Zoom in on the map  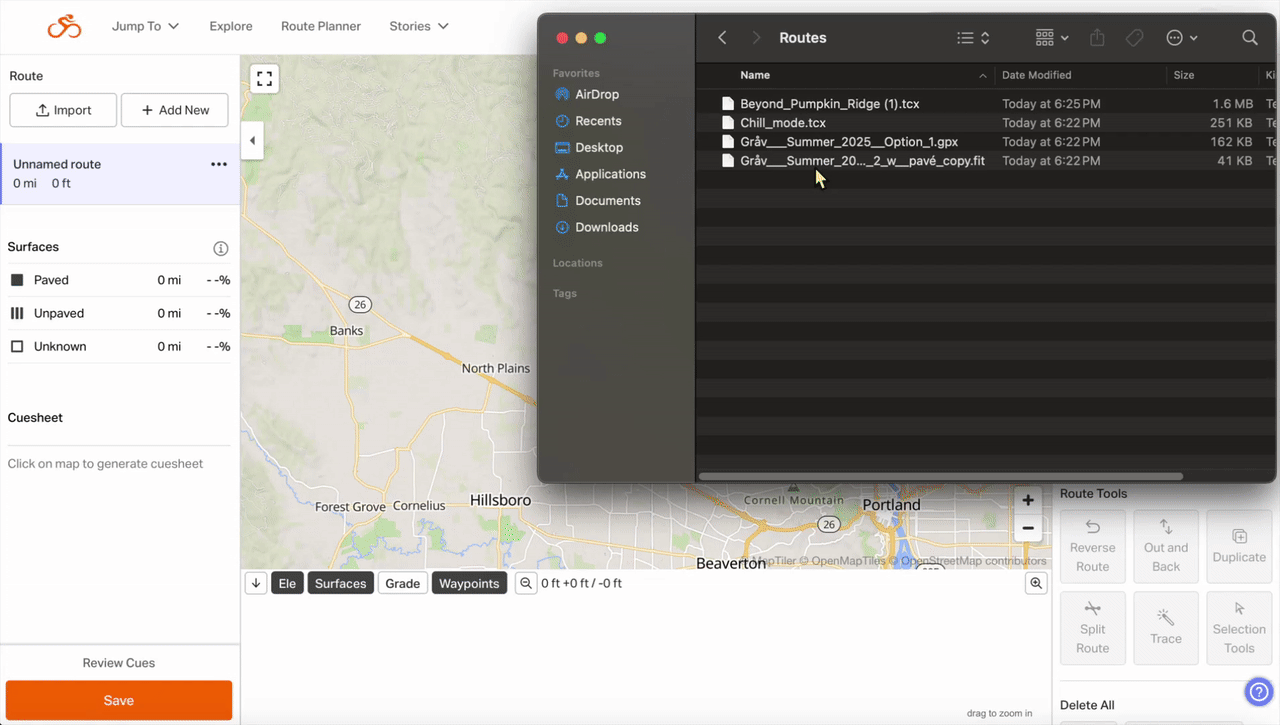(x=1027, y=500)
